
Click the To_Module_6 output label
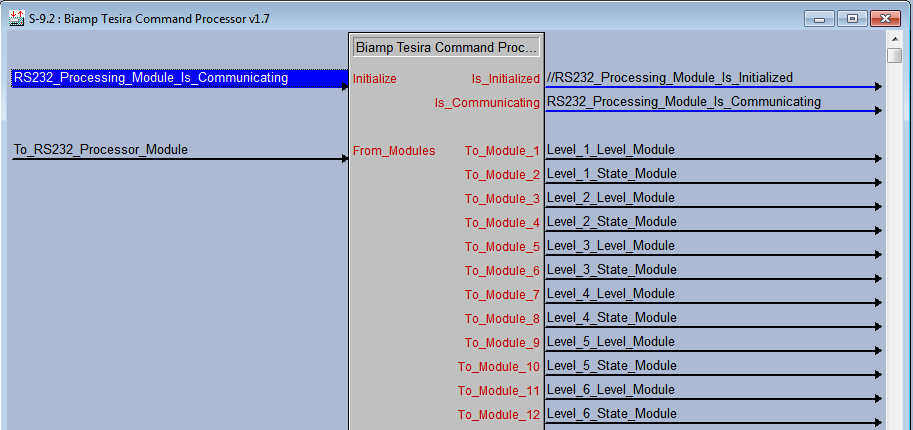click(x=502, y=271)
